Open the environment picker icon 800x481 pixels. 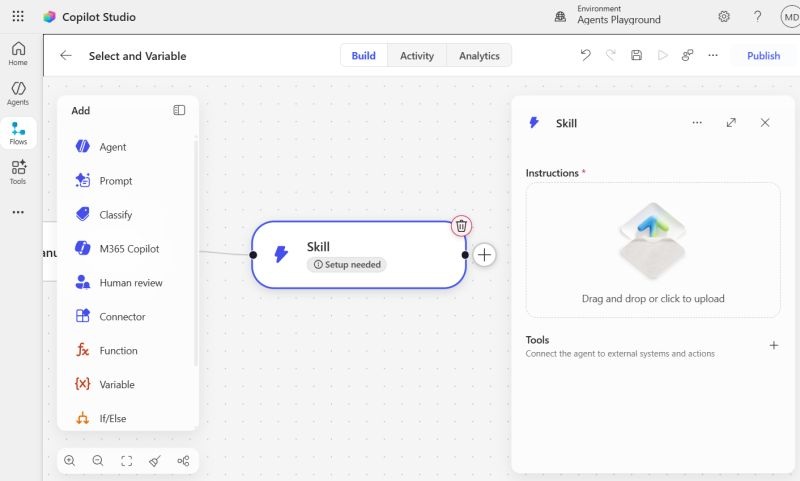pos(560,17)
